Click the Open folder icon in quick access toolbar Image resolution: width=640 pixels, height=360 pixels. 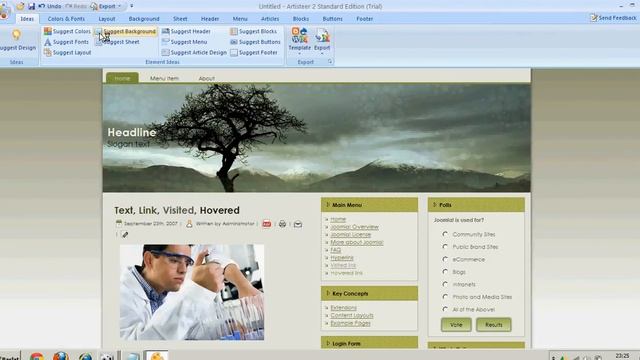tap(20, 6)
